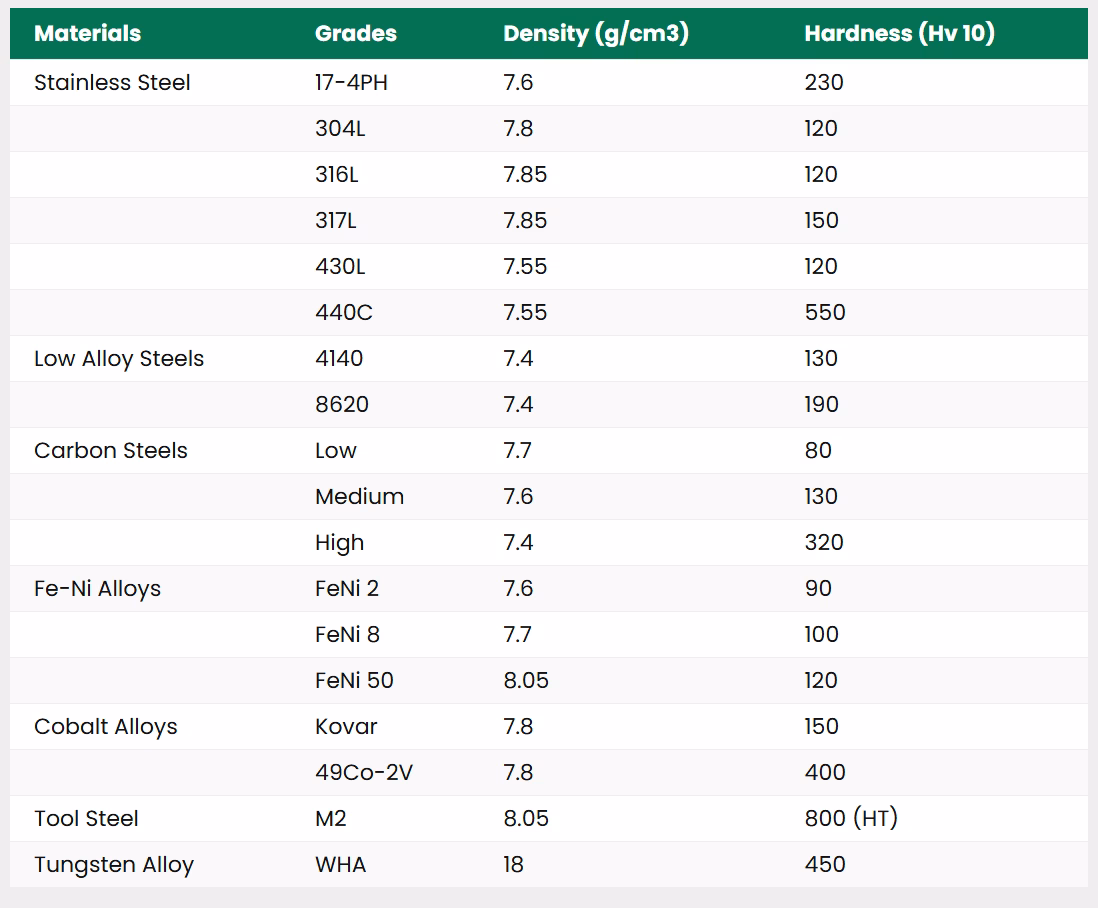Click the 8620 grade cell
This screenshot has width=1098, height=908.
coord(342,405)
